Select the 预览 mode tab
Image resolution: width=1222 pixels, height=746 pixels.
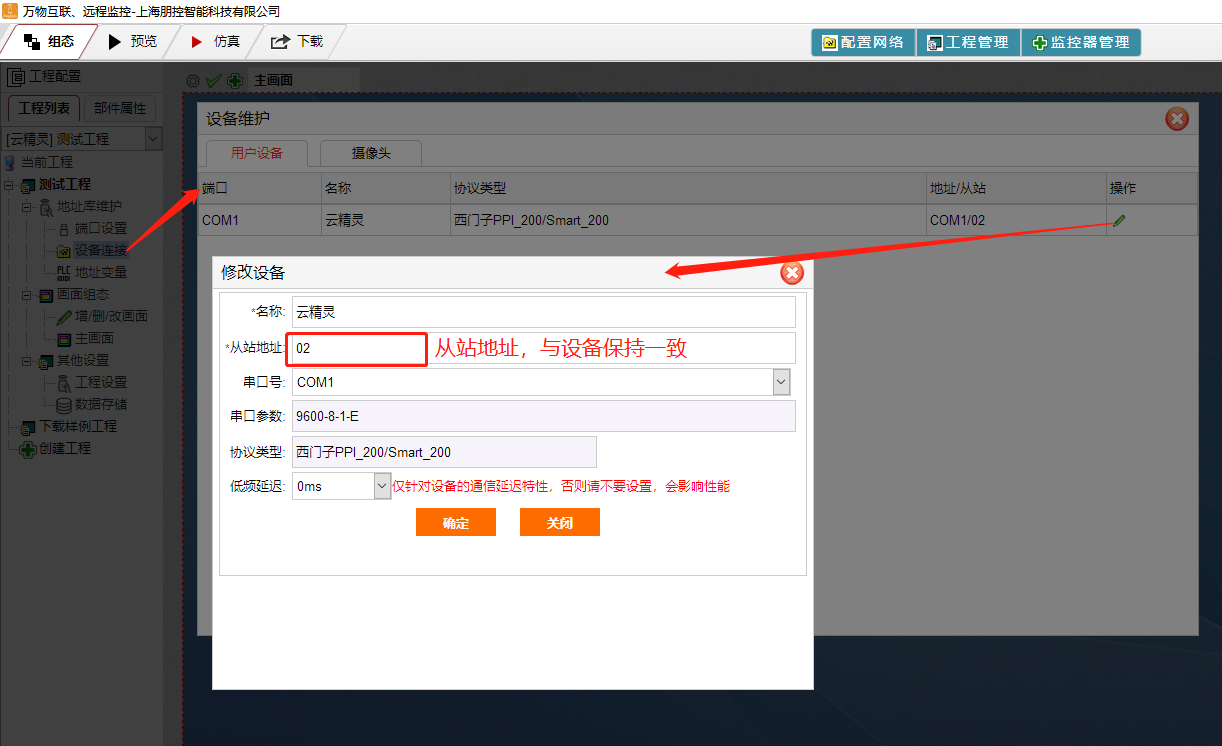(132, 42)
